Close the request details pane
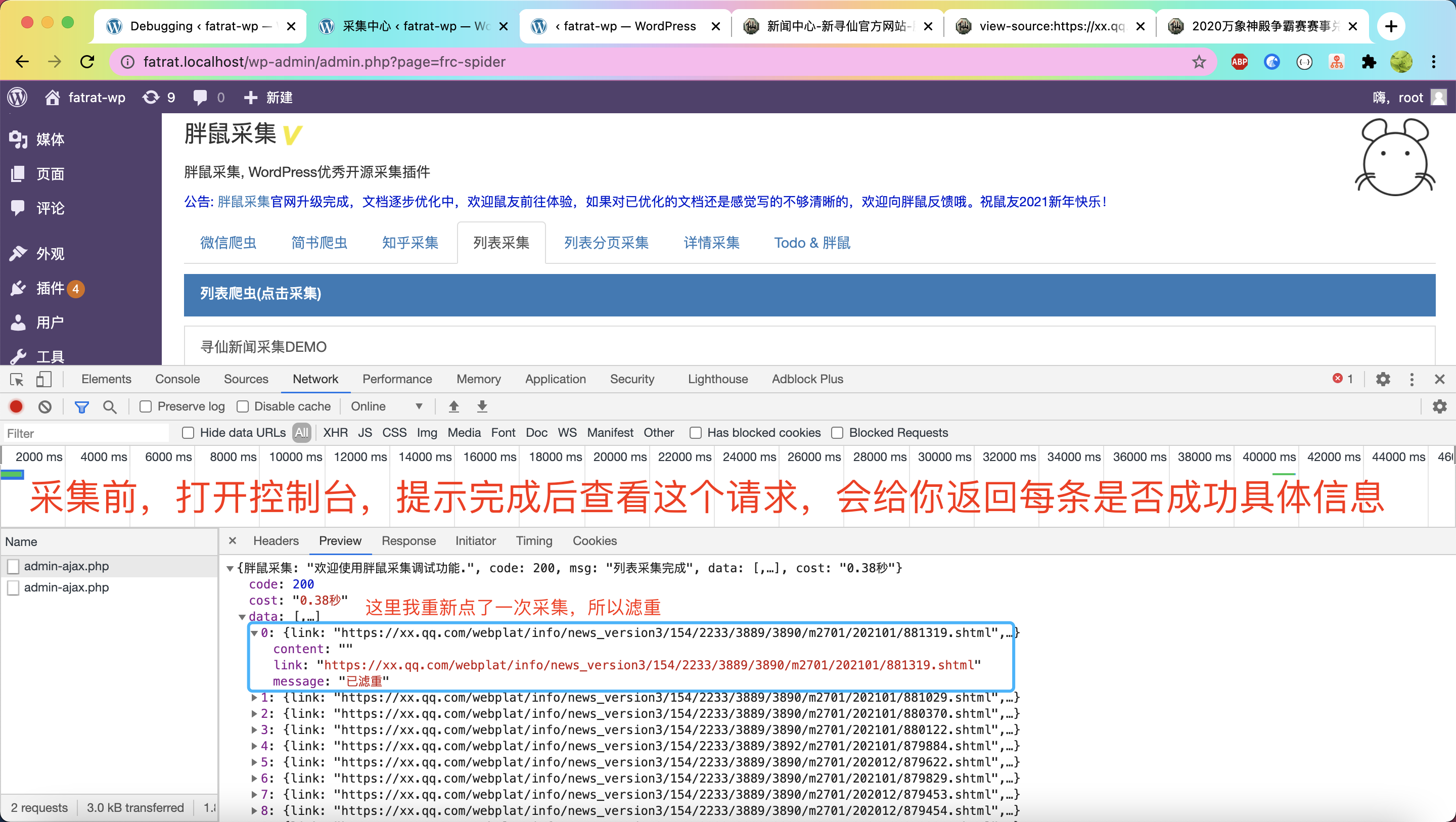This screenshot has height=822, width=1456. tap(233, 541)
